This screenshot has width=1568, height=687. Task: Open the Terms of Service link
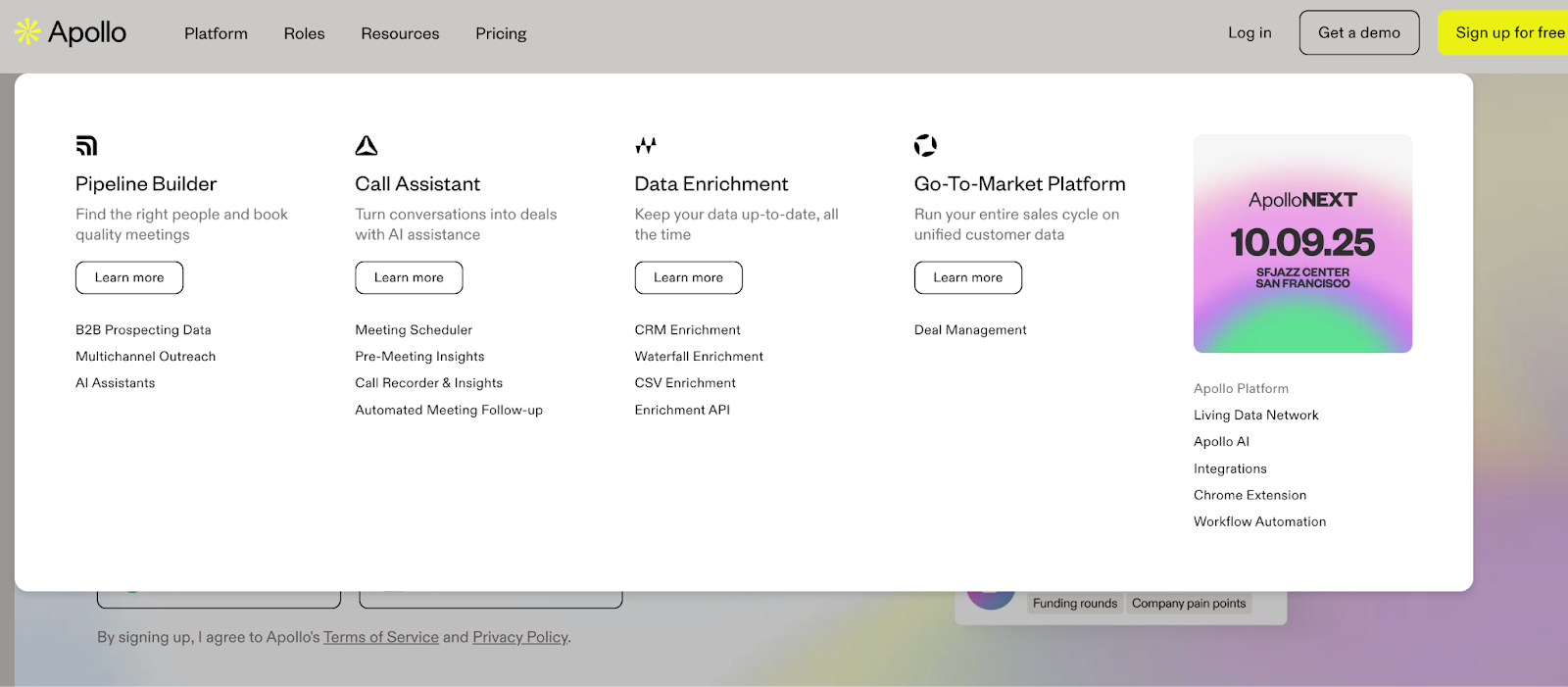tap(381, 637)
